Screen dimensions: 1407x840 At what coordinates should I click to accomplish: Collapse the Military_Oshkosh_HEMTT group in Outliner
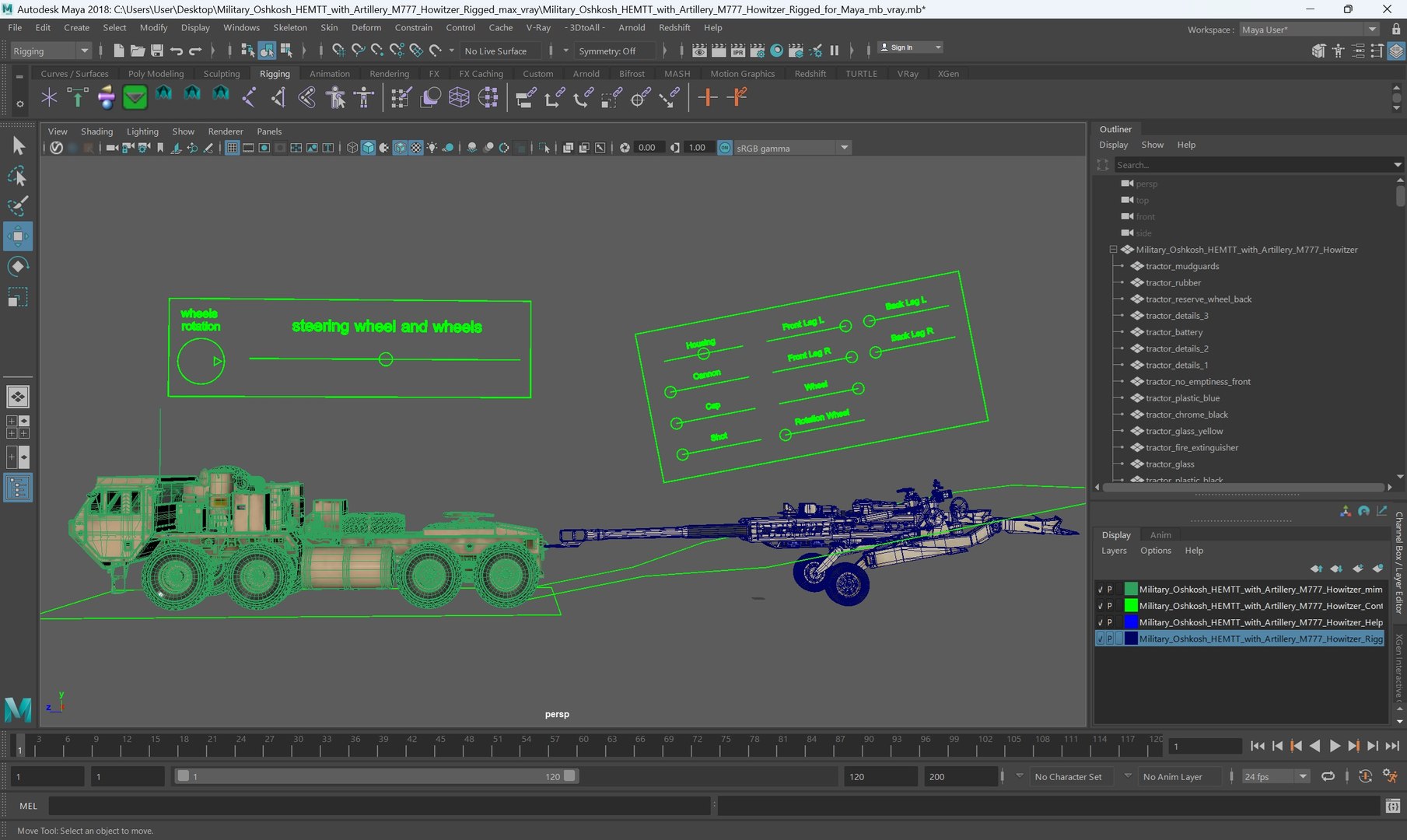point(1113,250)
